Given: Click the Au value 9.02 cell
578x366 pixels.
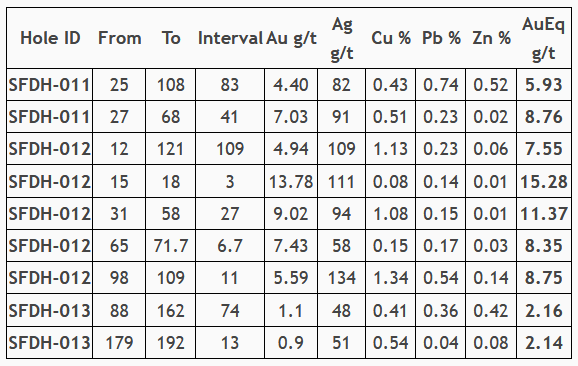Looking at the screenshot, I should click(x=291, y=213).
